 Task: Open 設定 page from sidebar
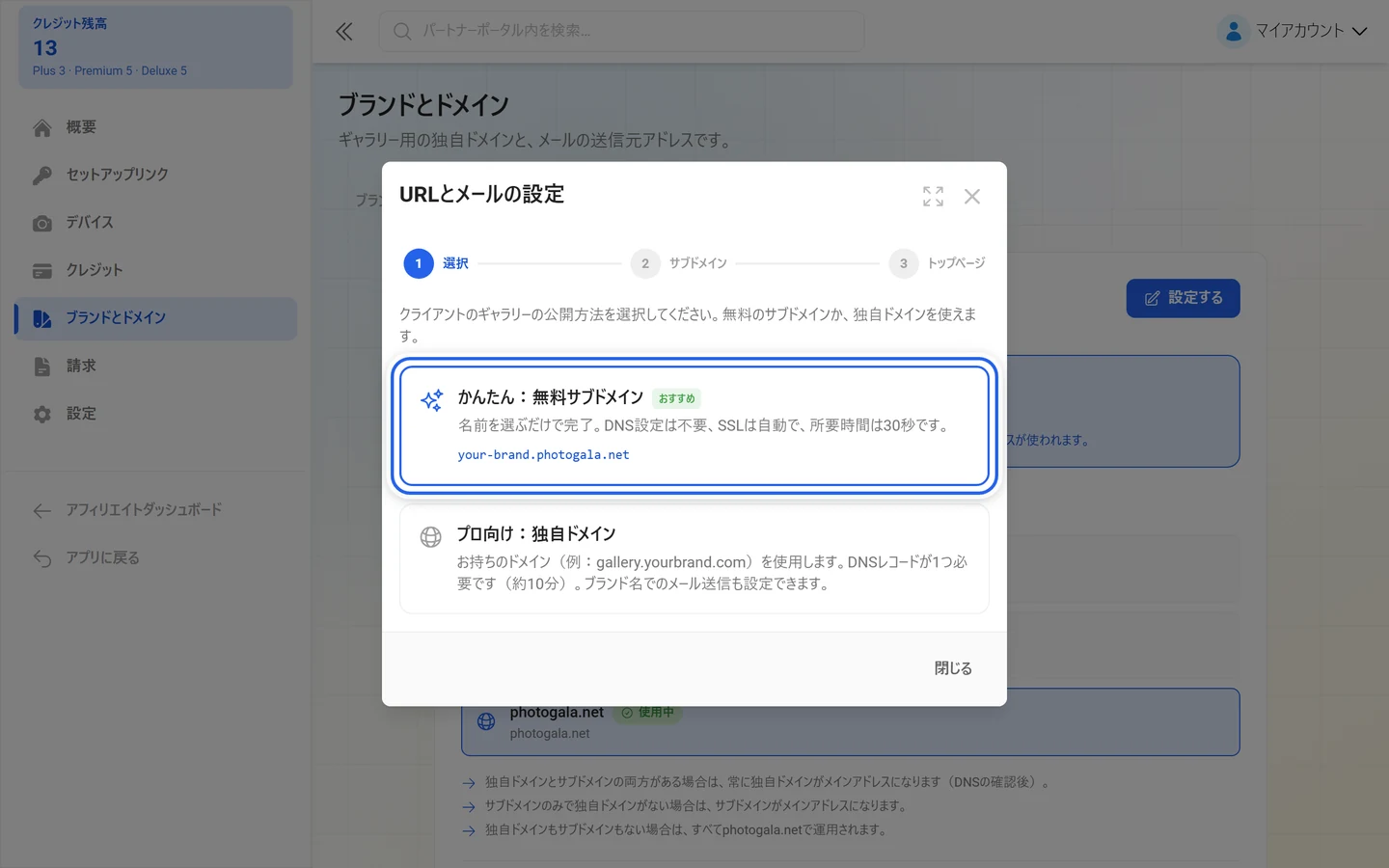[x=156, y=414]
